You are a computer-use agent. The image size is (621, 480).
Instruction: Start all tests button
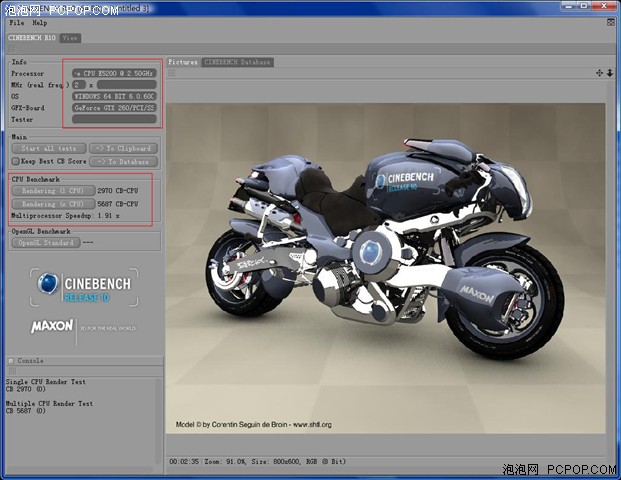coord(49,149)
